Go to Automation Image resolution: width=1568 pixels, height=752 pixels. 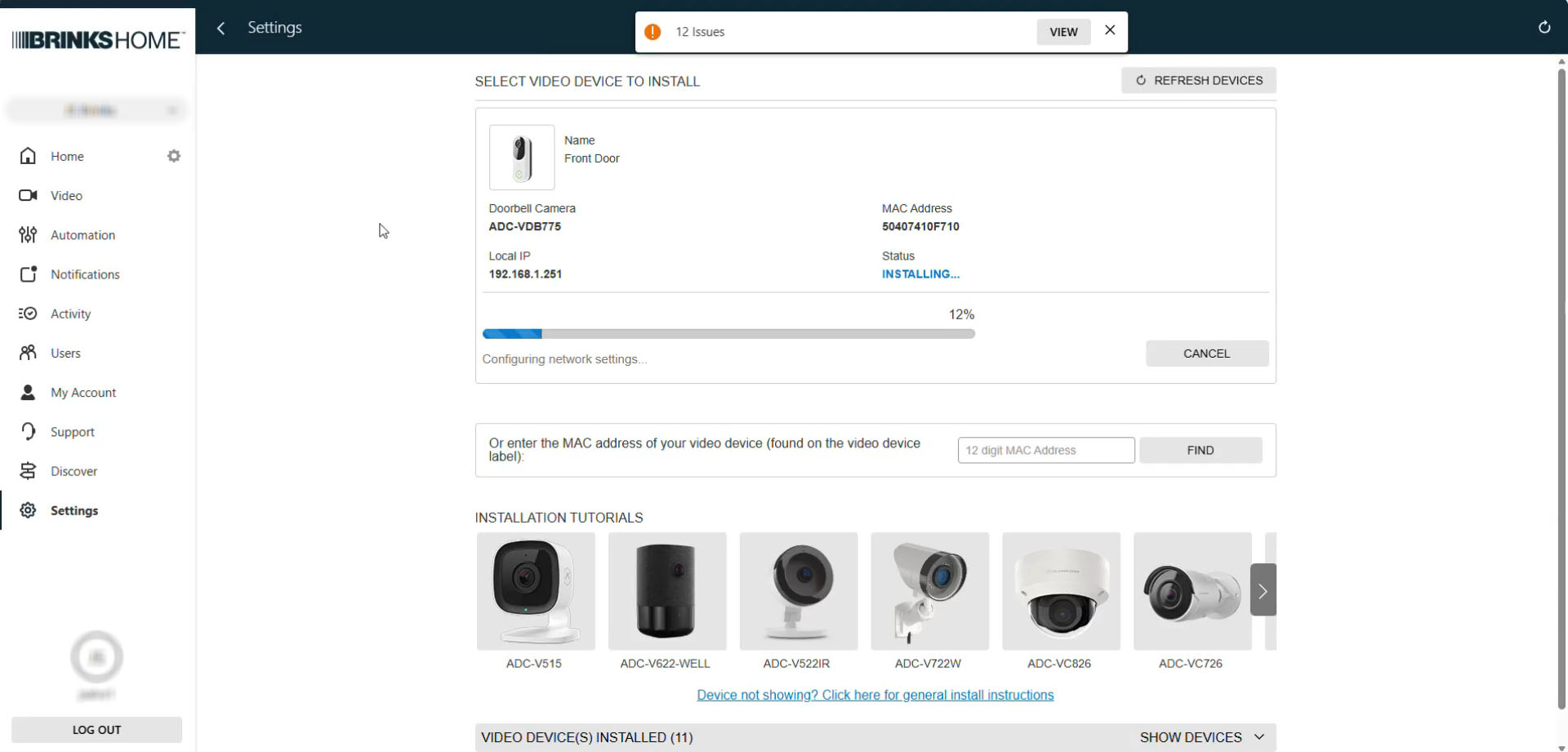tap(82, 235)
